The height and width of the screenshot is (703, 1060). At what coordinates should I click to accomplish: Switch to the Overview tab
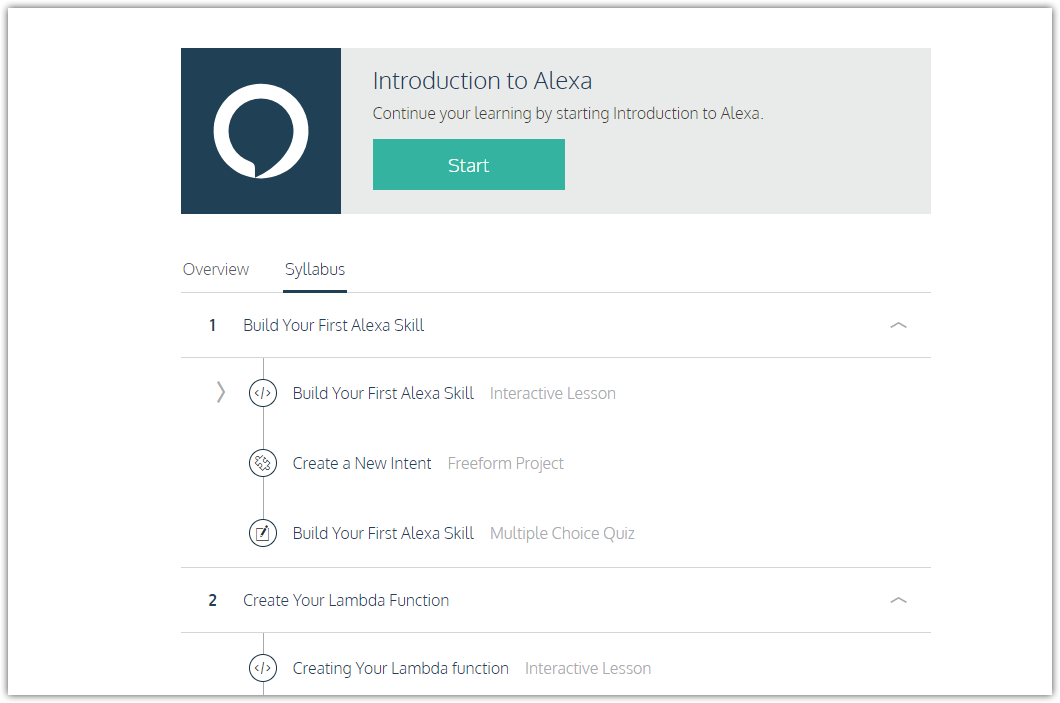[x=216, y=269]
